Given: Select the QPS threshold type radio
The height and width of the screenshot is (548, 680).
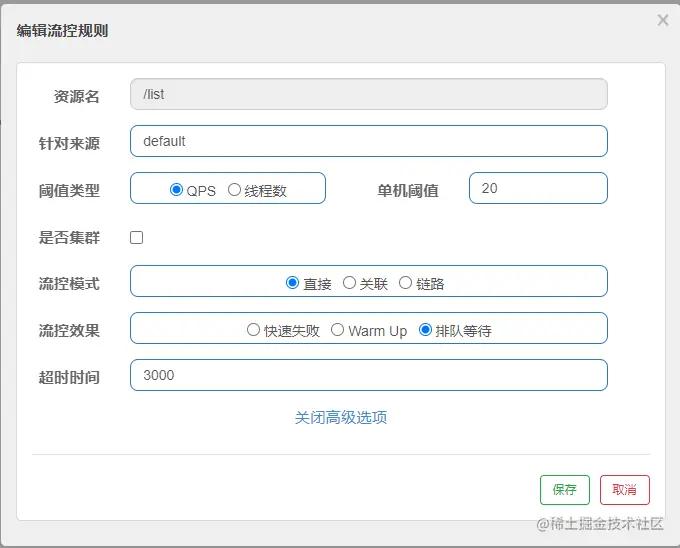Looking at the screenshot, I should pos(176,189).
